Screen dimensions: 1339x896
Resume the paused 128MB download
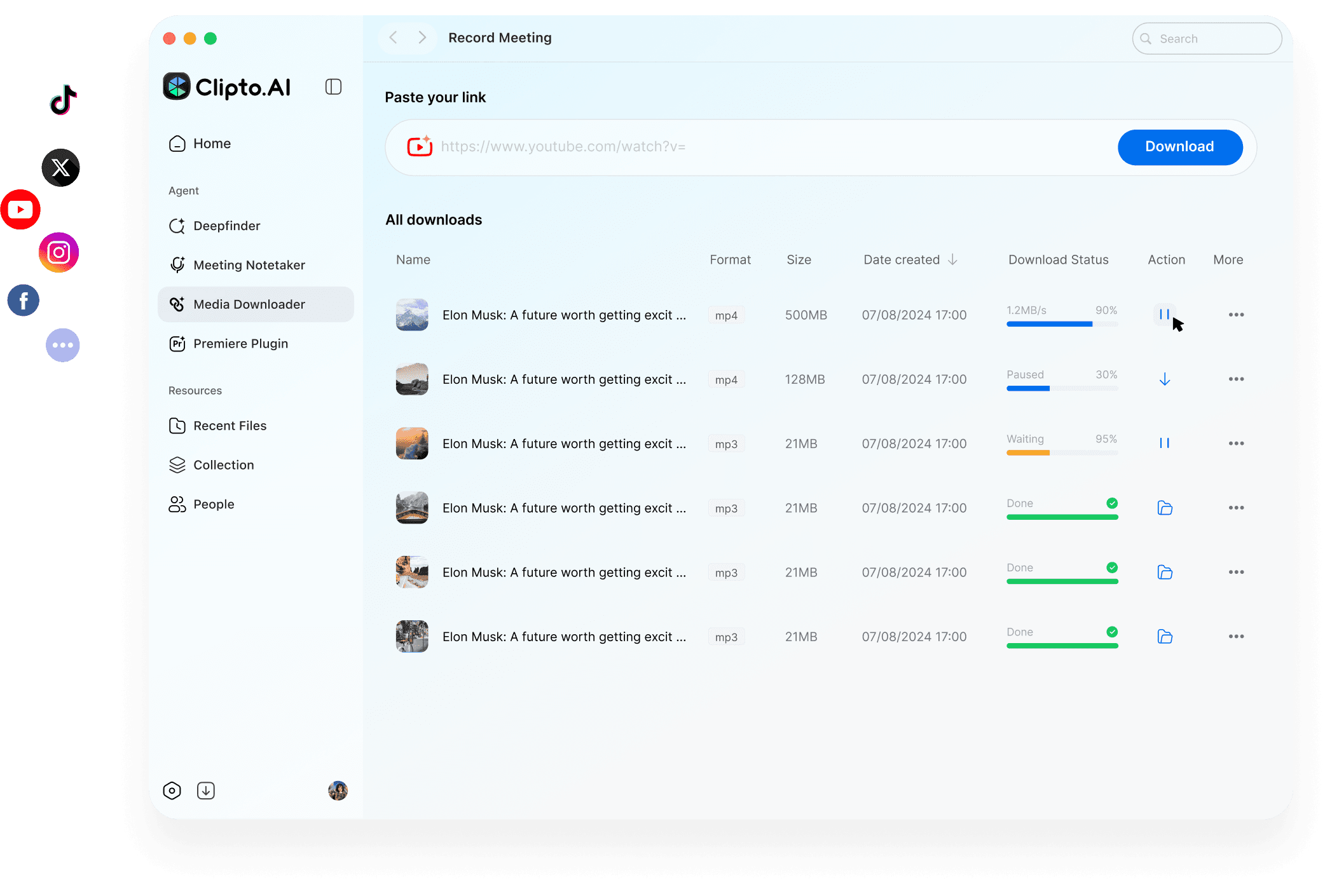coord(1164,379)
